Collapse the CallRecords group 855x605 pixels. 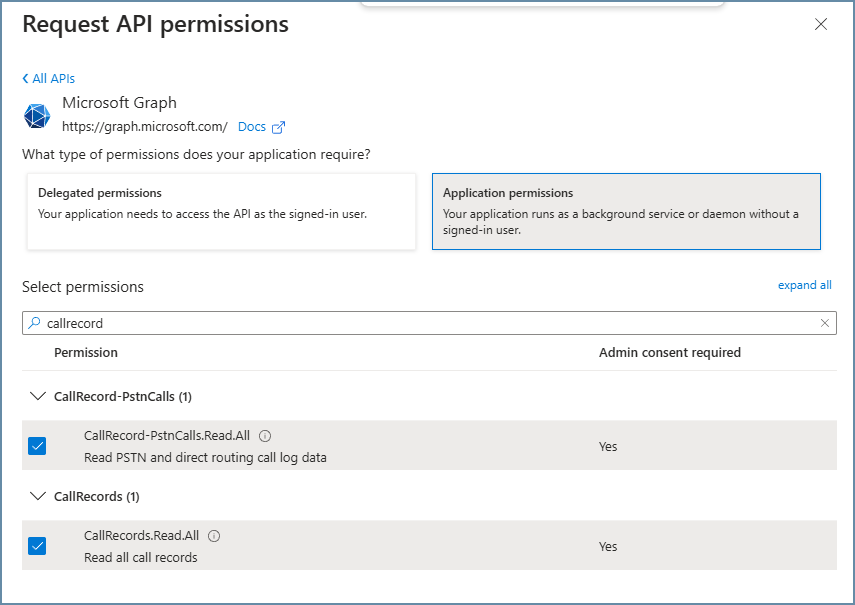pyautogui.click(x=39, y=496)
